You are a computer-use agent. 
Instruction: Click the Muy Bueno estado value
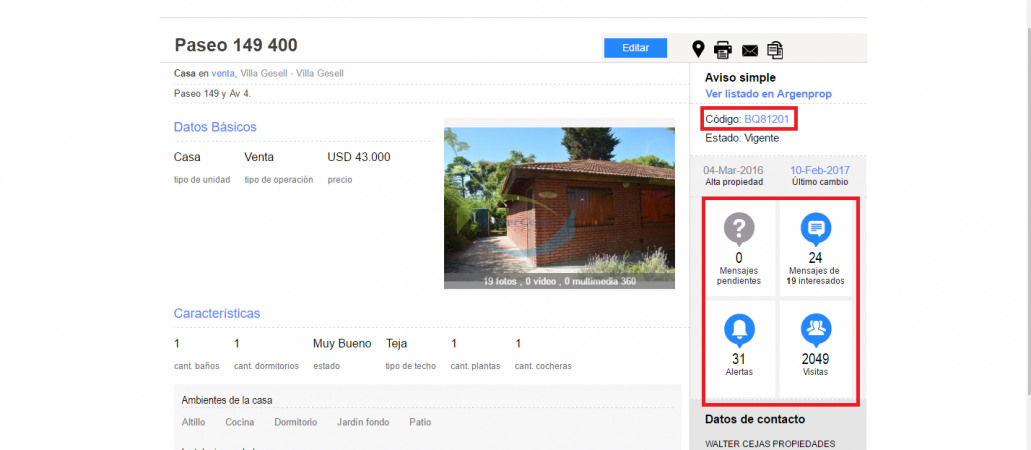click(342, 343)
